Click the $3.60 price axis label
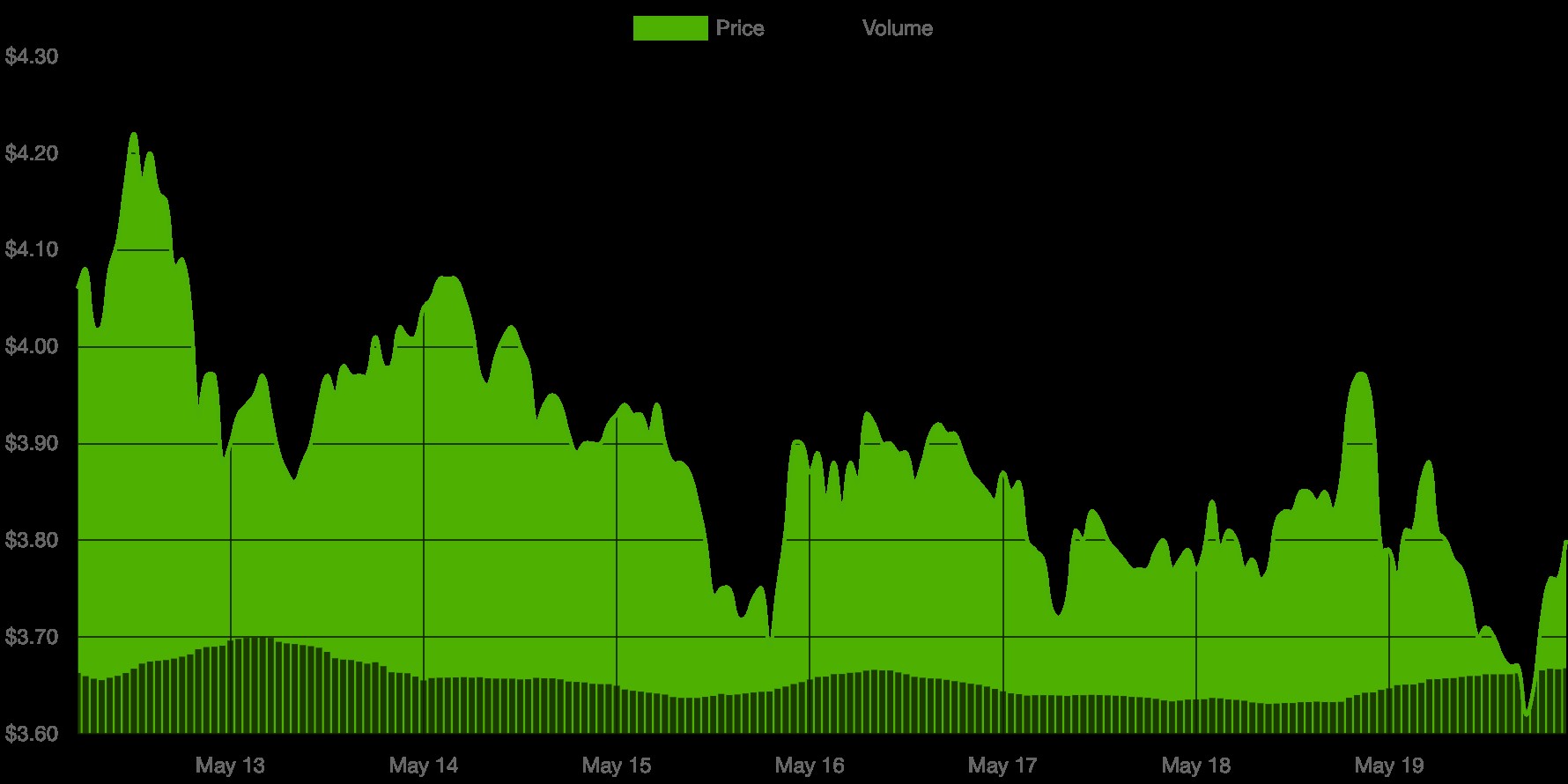Image resolution: width=1568 pixels, height=784 pixels. pyautogui.click(x=32, y=733)
